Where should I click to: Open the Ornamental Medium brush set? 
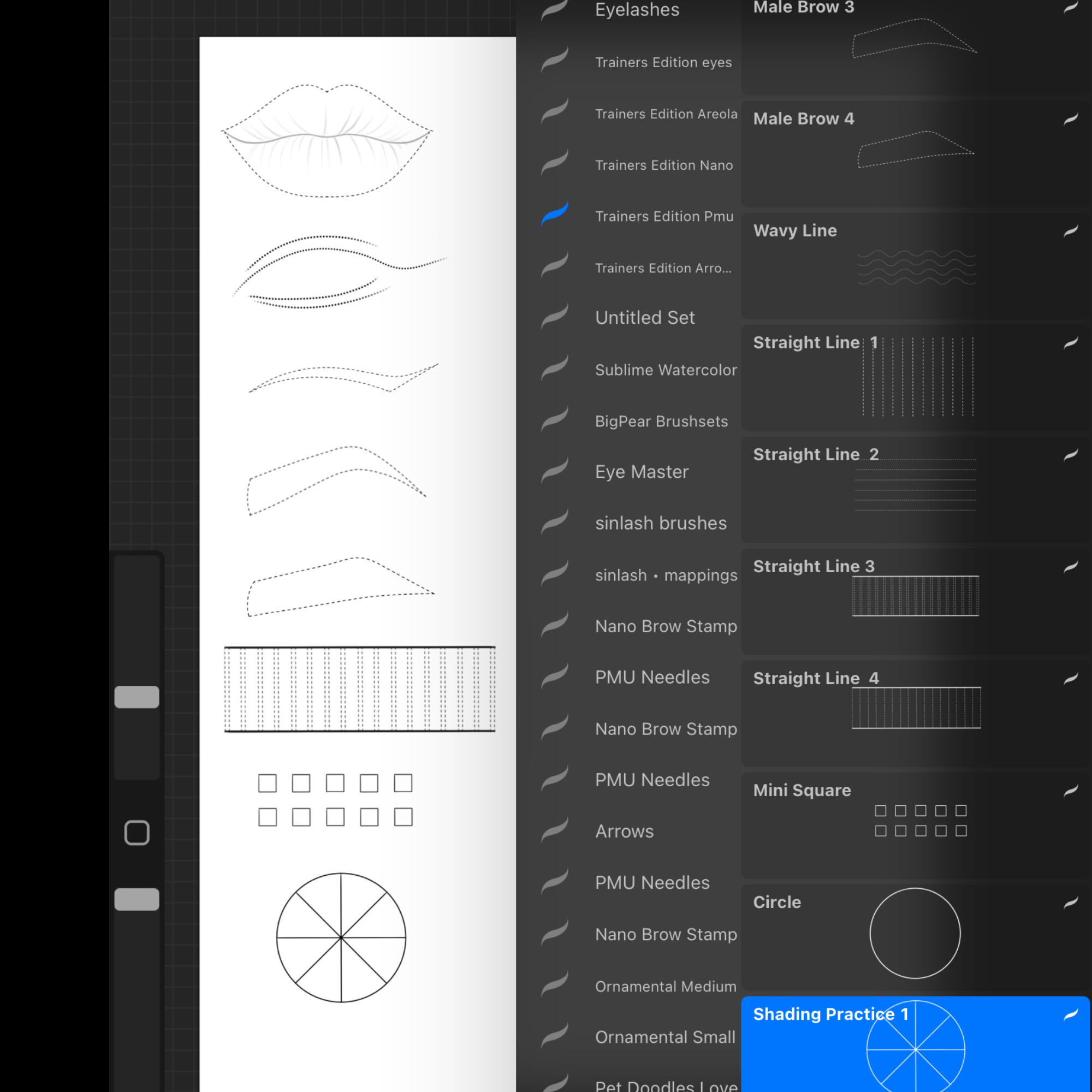(x=665, y=986)
